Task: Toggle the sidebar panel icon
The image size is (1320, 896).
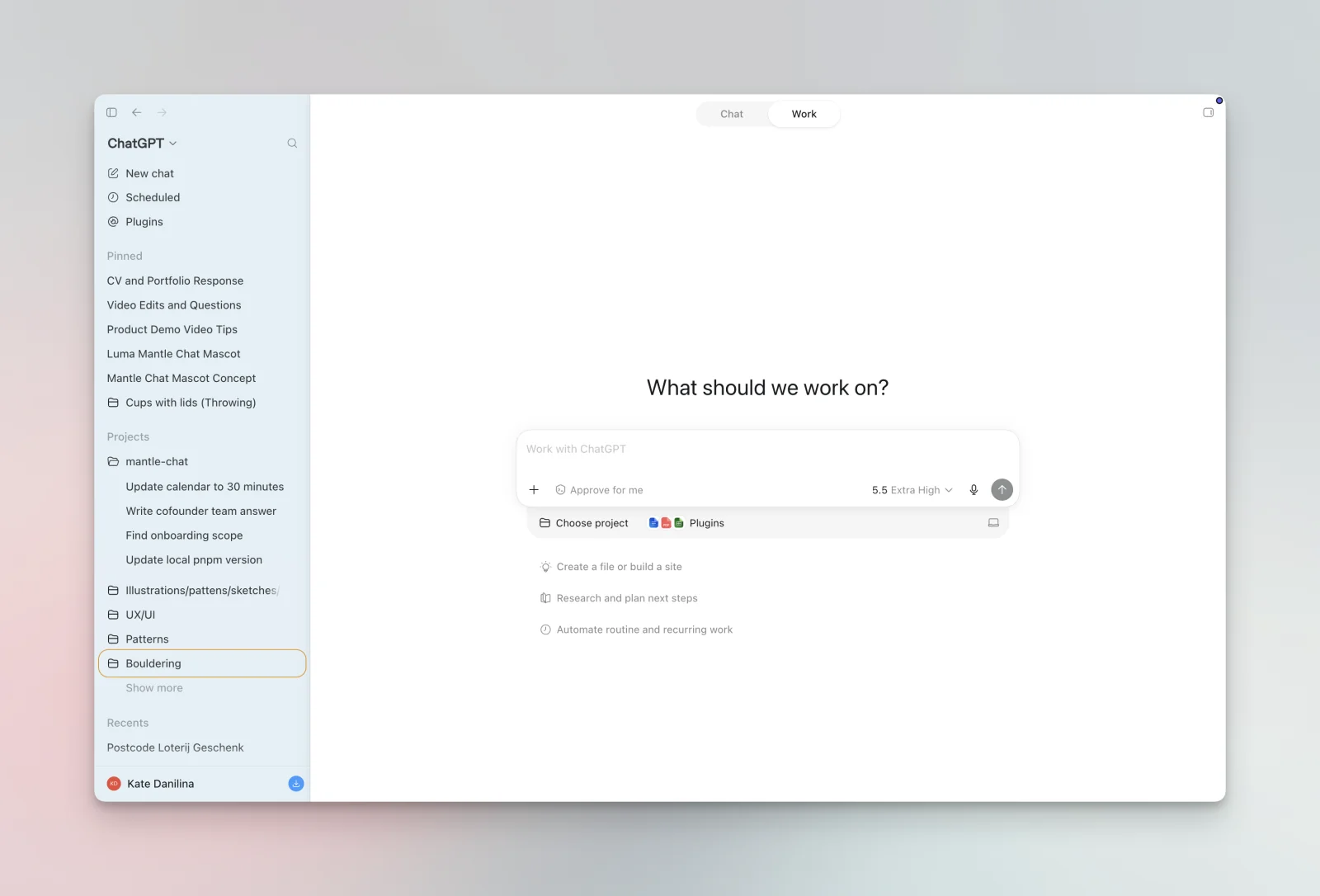Action: tap(111, 112)
